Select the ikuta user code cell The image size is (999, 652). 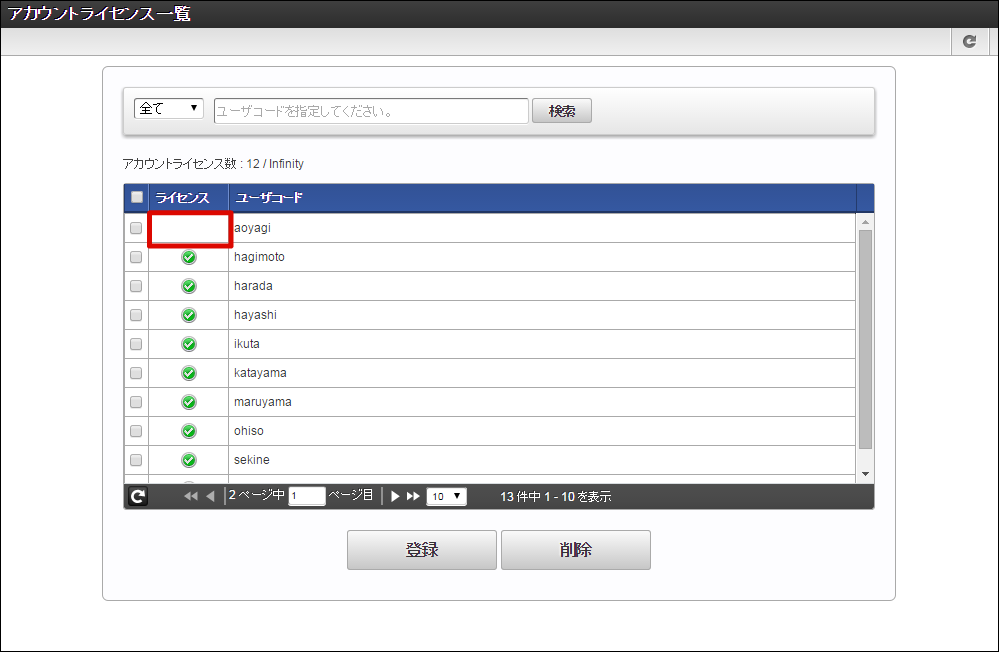tap(542, 344)
